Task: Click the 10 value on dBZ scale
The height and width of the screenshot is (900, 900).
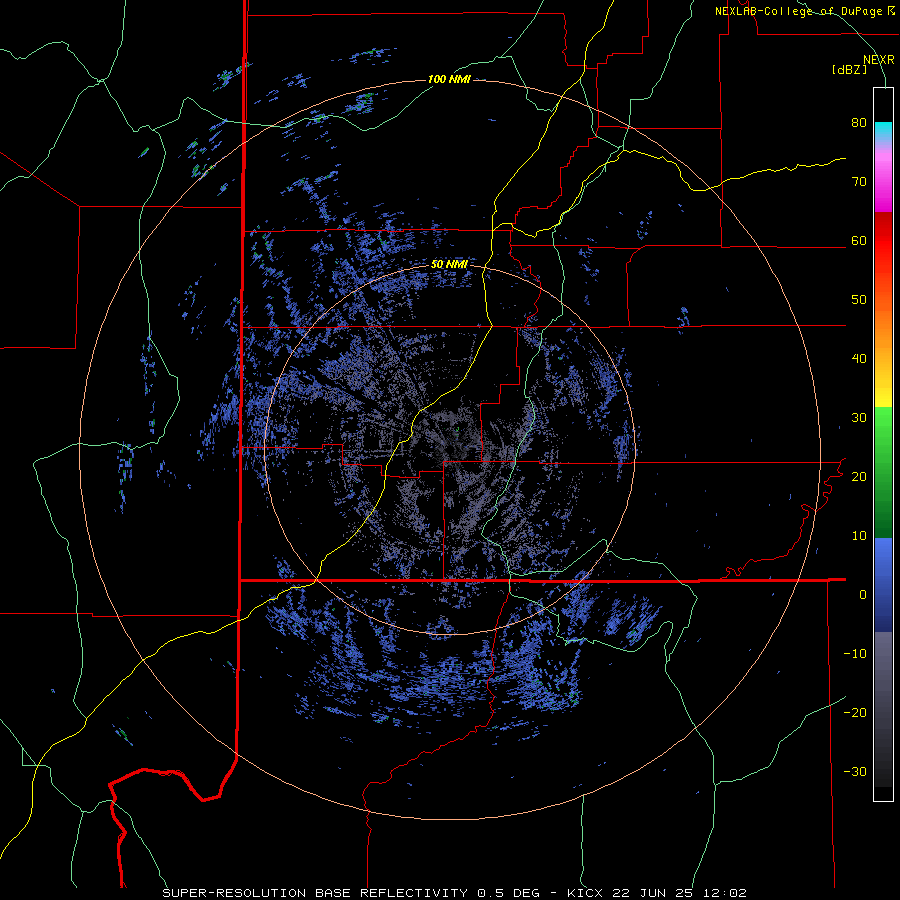Action: [859, 536]
